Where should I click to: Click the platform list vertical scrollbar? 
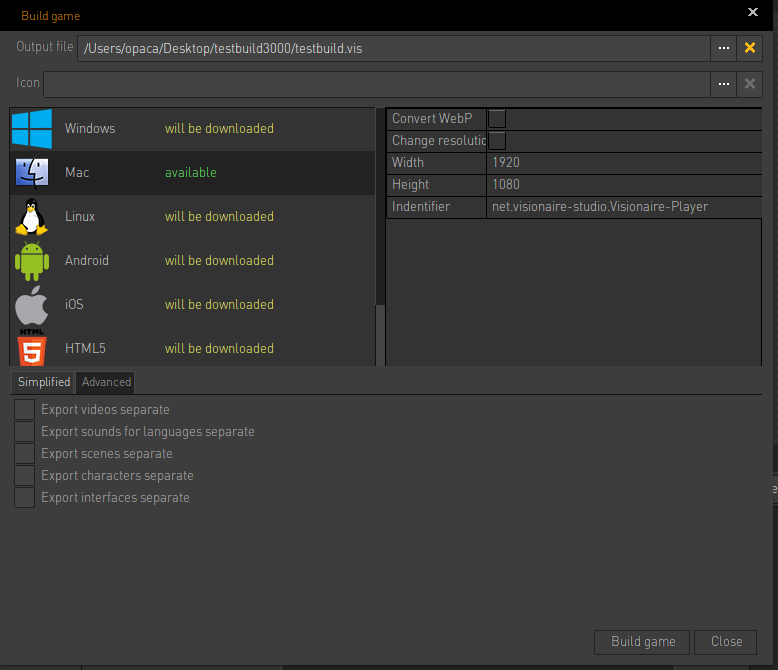(380, 237)
